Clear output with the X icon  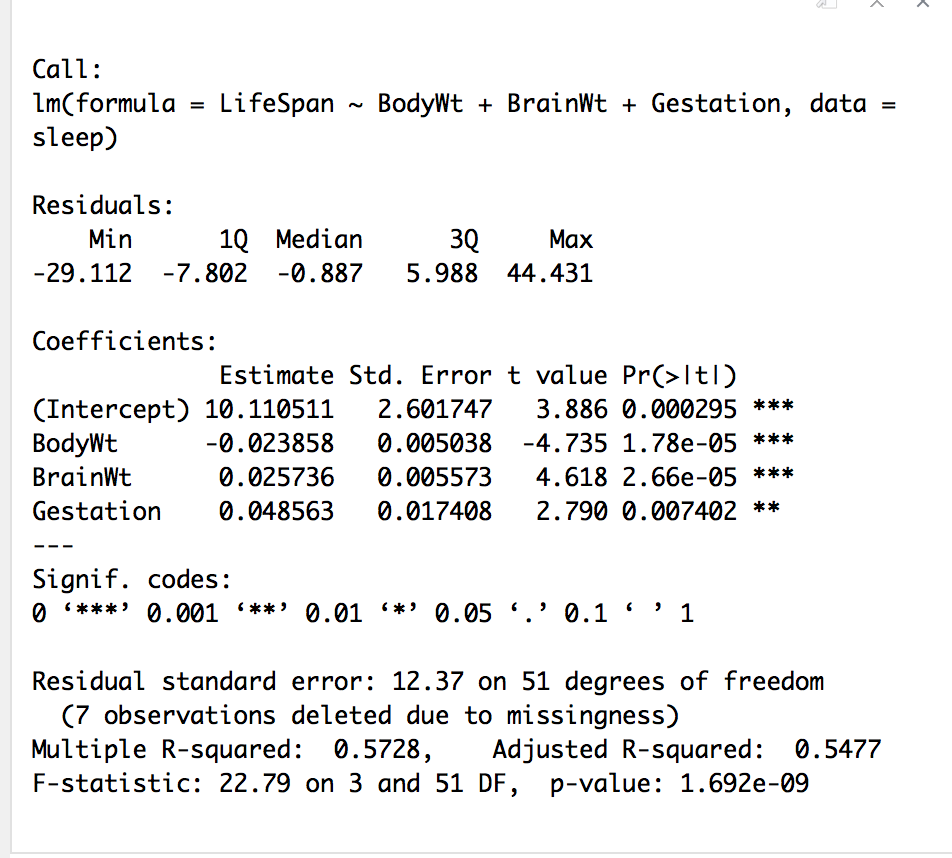pyautogui.click(x=923, y=6)
